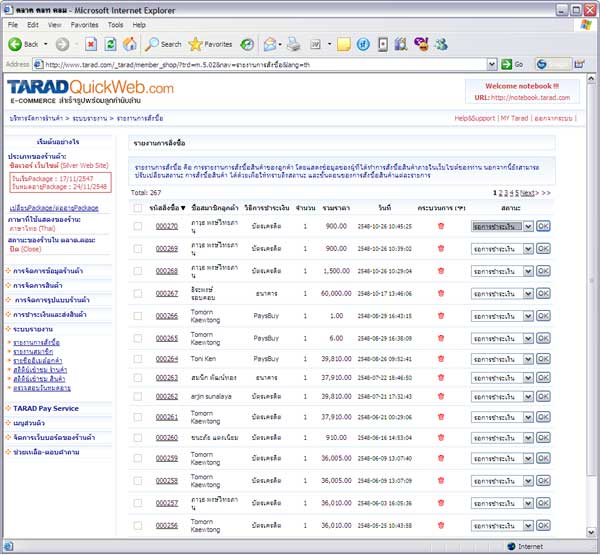Open the Tools menu
Viewport: 600px width, 555px height.
tap(115, 25)
